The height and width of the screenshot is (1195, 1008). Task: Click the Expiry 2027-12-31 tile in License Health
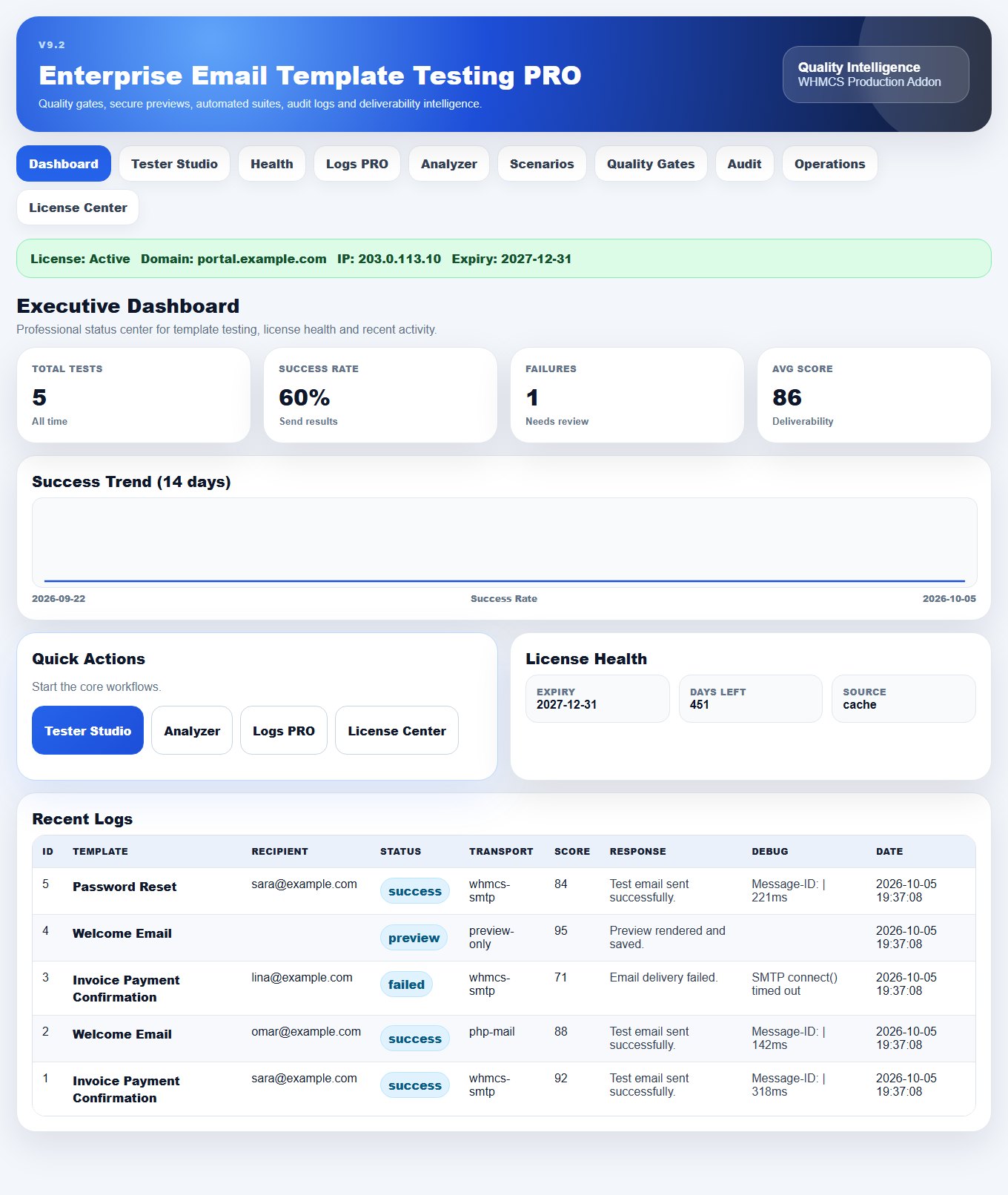(597, 698)
